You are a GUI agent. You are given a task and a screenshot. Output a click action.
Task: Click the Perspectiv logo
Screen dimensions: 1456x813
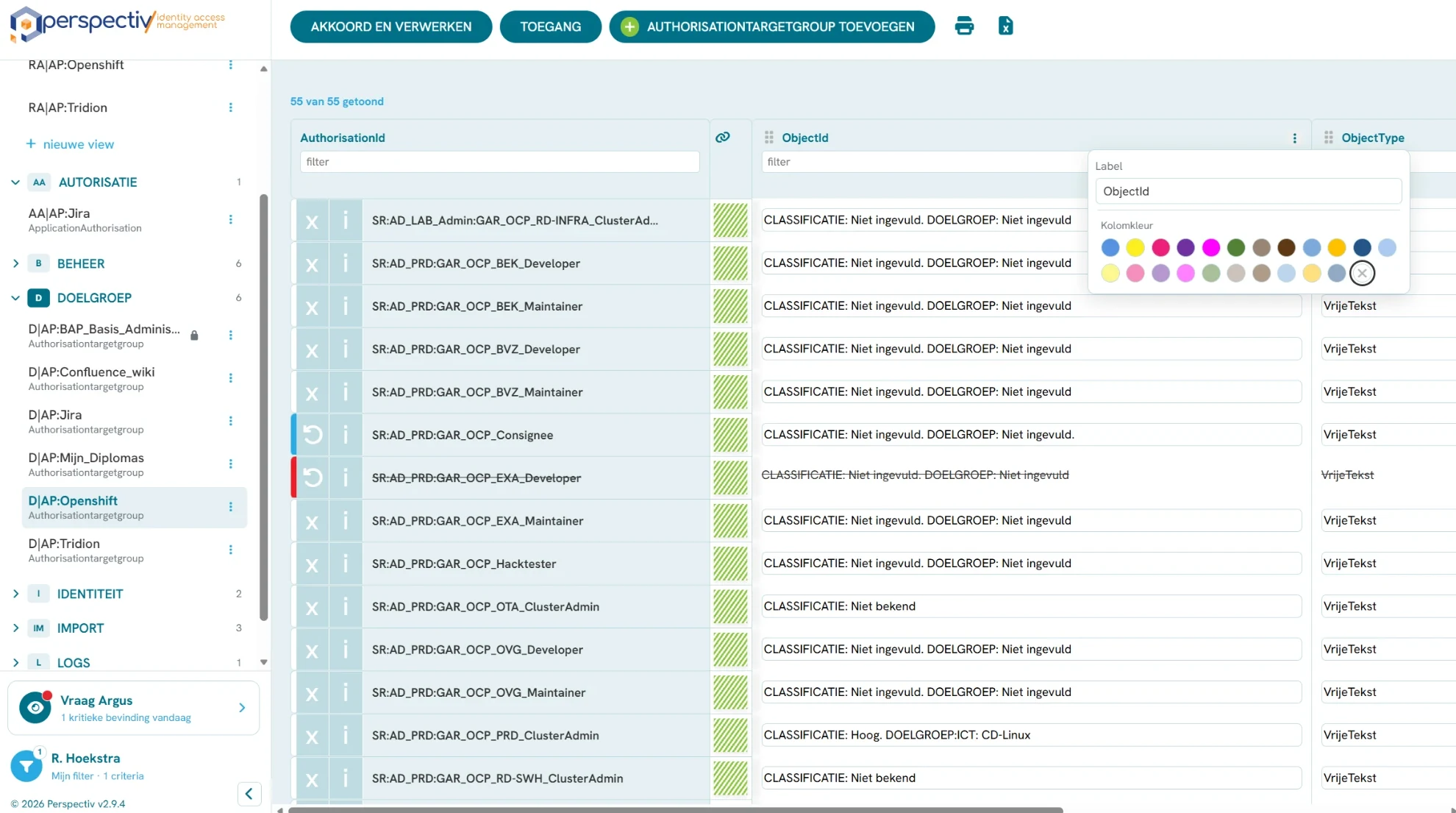click(x=118, y=24)
